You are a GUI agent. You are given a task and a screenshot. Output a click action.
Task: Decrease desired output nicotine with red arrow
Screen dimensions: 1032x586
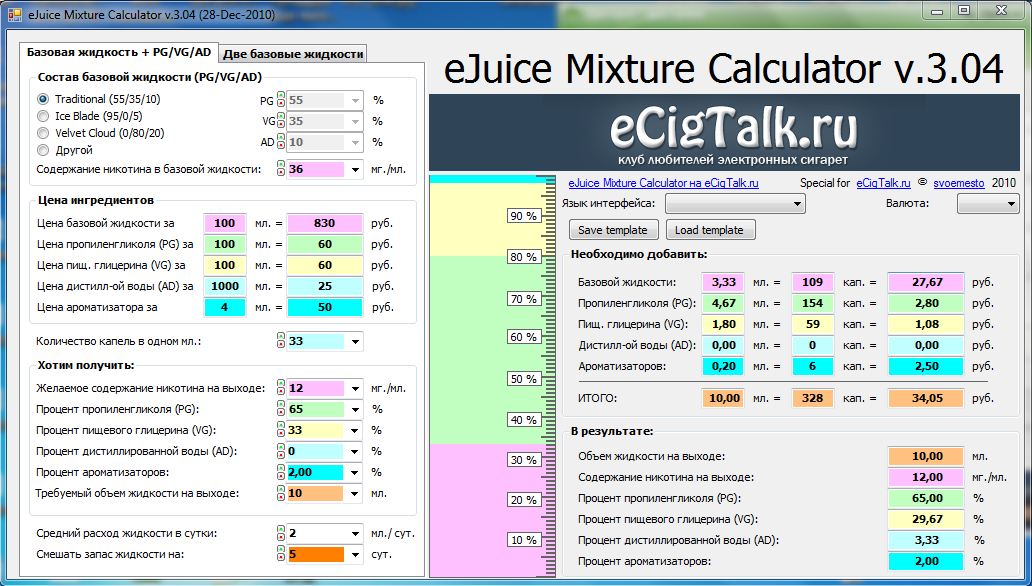point(281,392)
